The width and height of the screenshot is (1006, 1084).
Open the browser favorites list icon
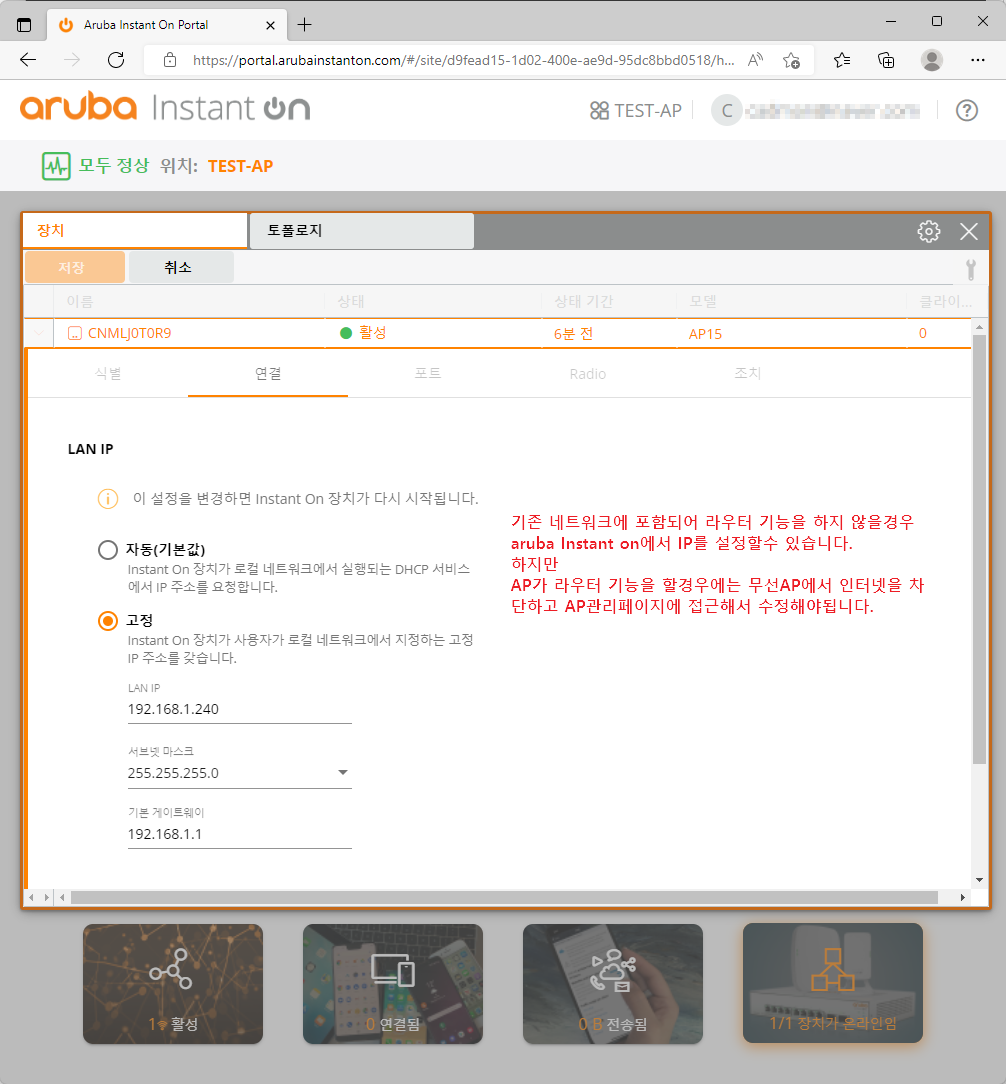coord(841,60)
